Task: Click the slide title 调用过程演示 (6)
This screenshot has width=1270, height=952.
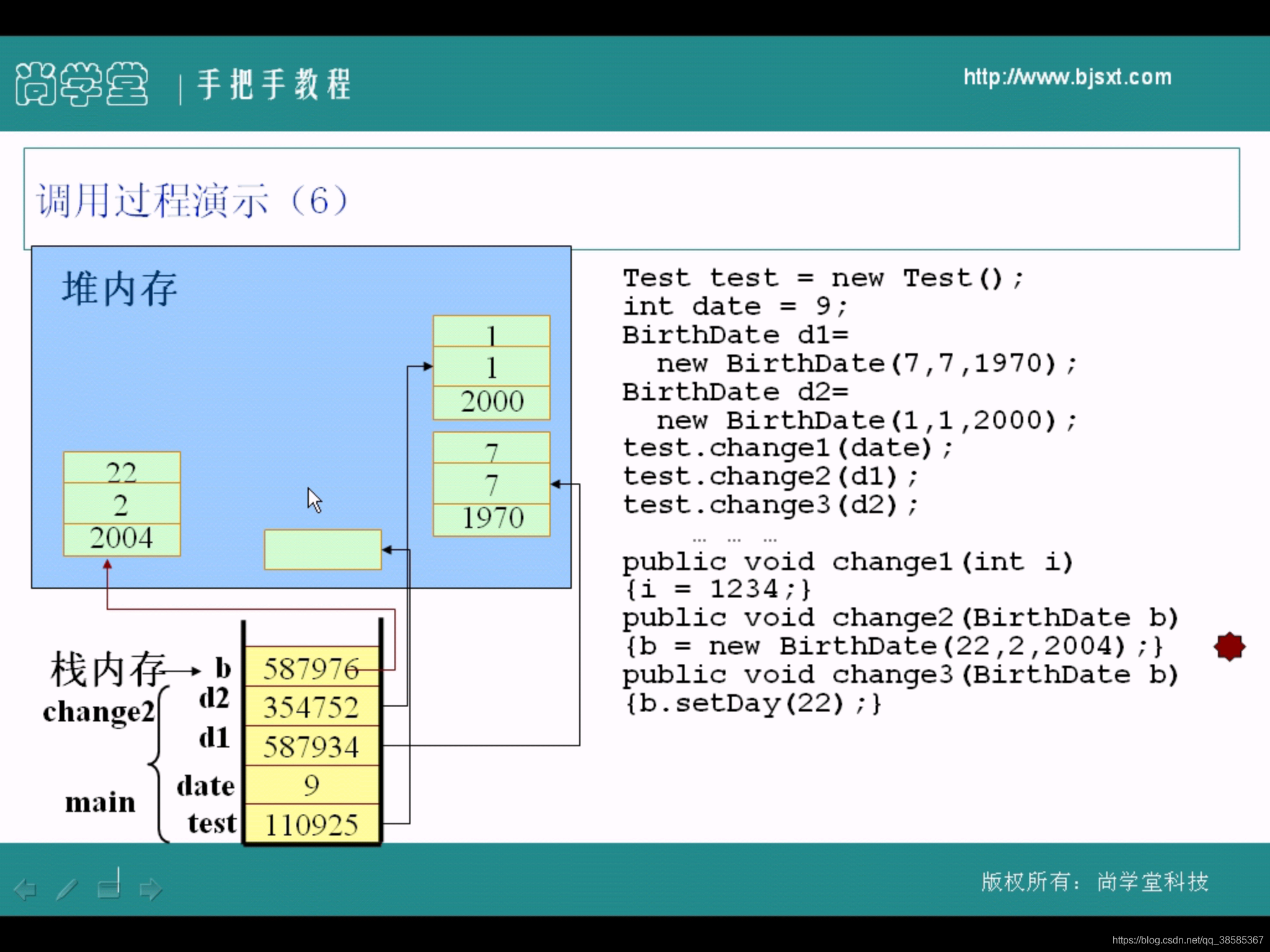Action: pos(192,200)
